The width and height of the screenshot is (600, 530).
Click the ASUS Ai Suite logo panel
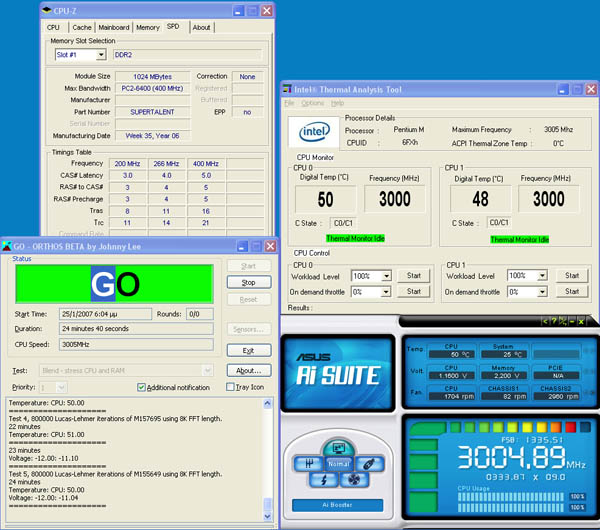coord(339,373)
